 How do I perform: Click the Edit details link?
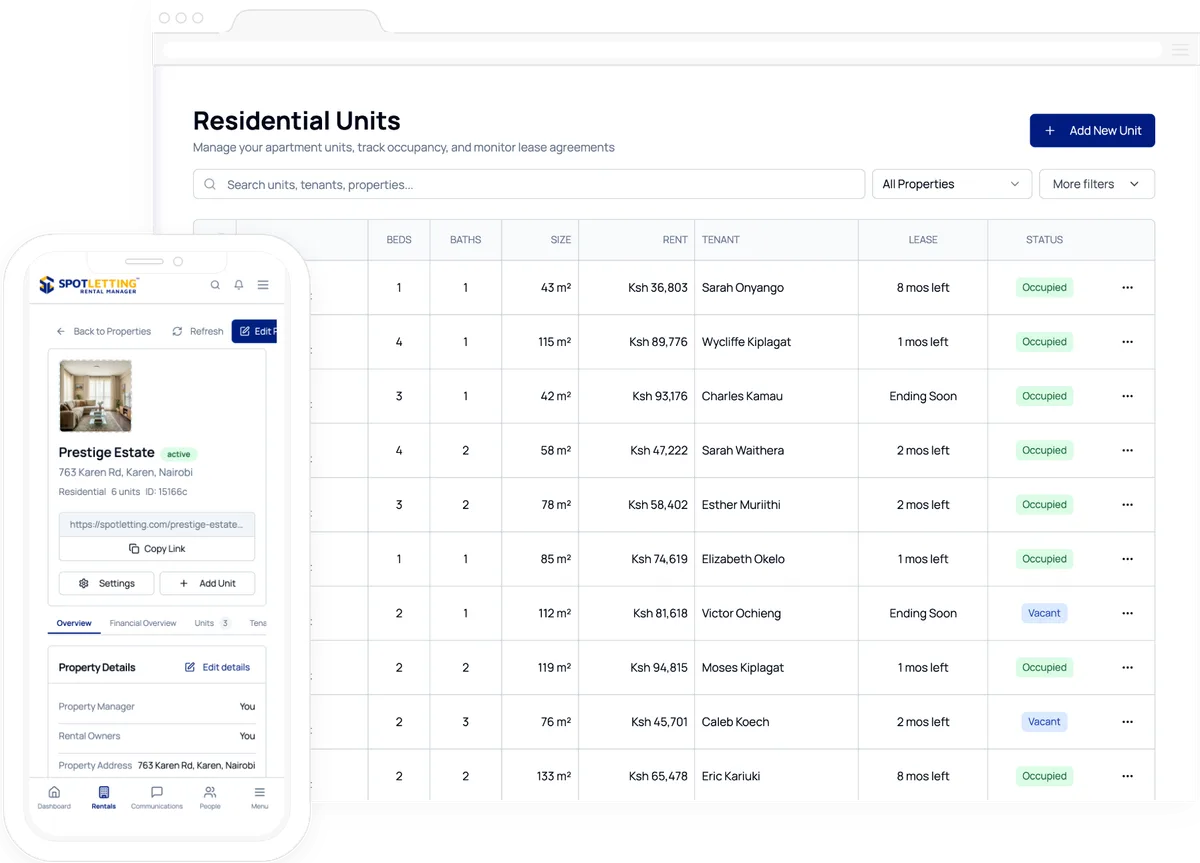(x=218, y=667)
